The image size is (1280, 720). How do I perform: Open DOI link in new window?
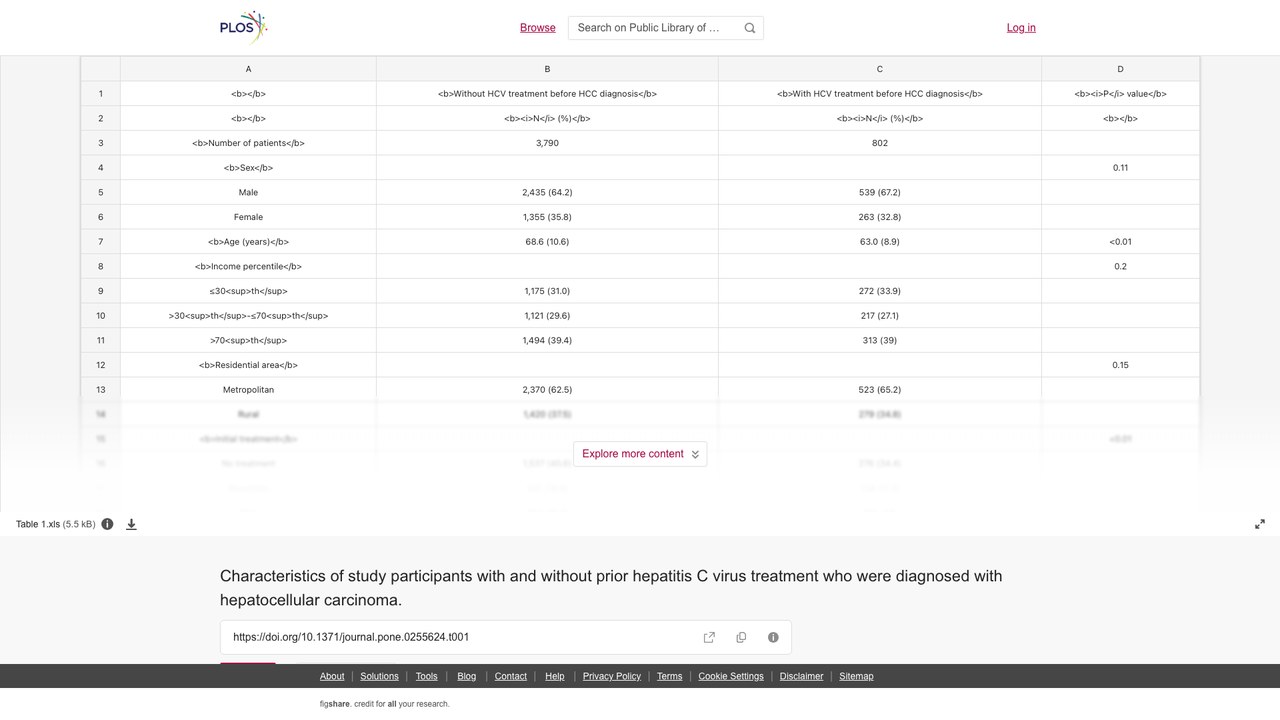[x=709, y=637]
